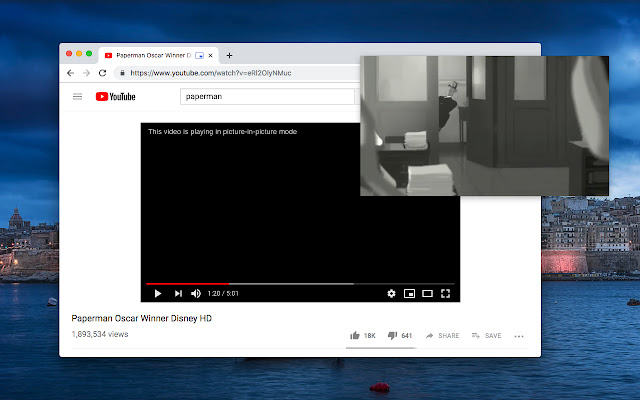Dislike the video with thumbs down
Image resolution: width=640 pixels, height=400 pixels.
point(393,336)
